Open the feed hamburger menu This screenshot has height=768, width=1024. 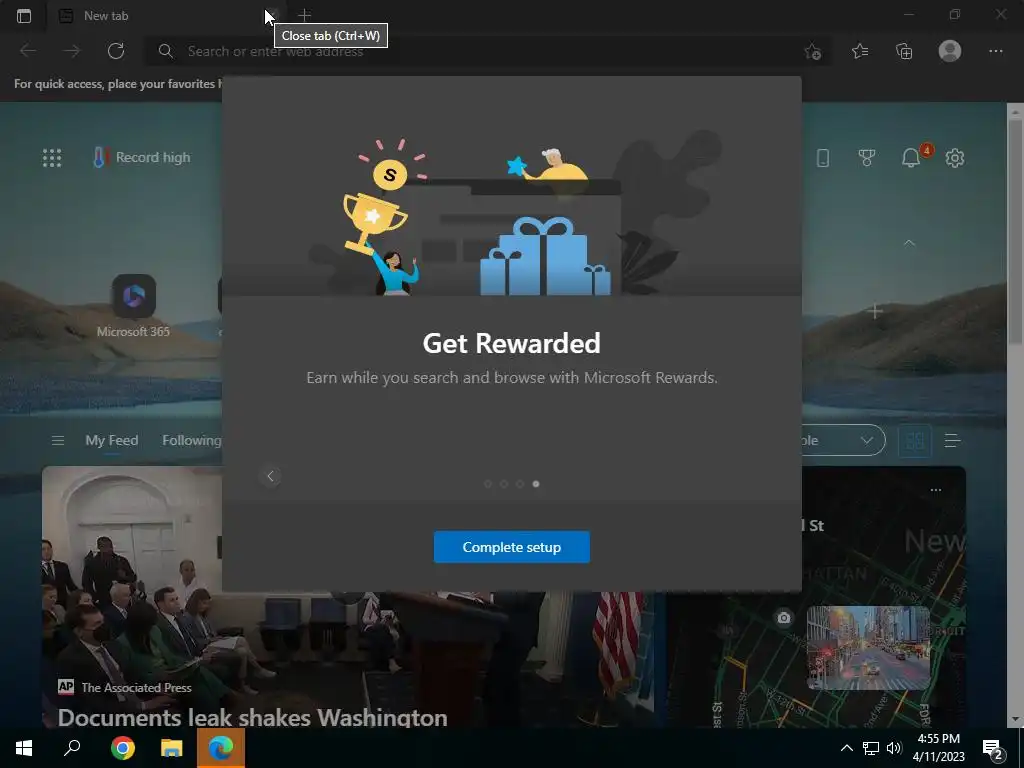click(x=57, y=441)
